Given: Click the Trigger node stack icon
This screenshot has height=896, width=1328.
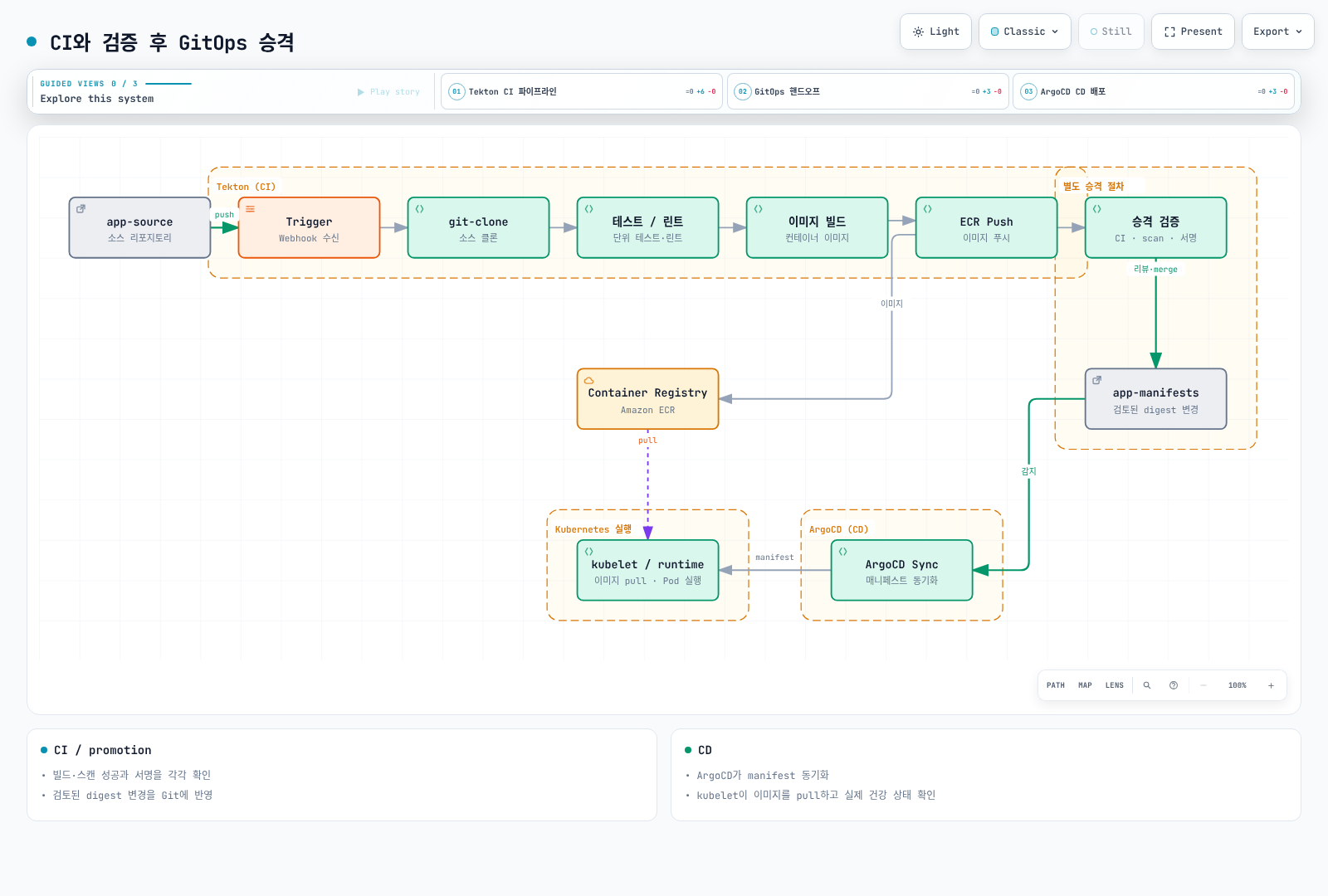Looking at the screenshot, I should pos(251,209).
